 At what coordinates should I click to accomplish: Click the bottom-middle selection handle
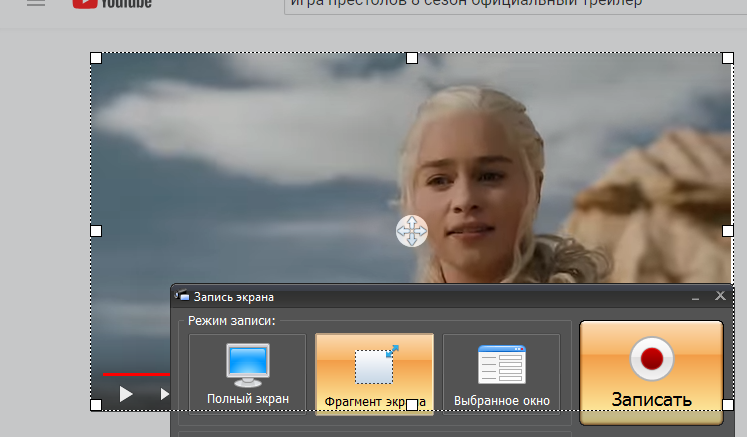point(412,405)
